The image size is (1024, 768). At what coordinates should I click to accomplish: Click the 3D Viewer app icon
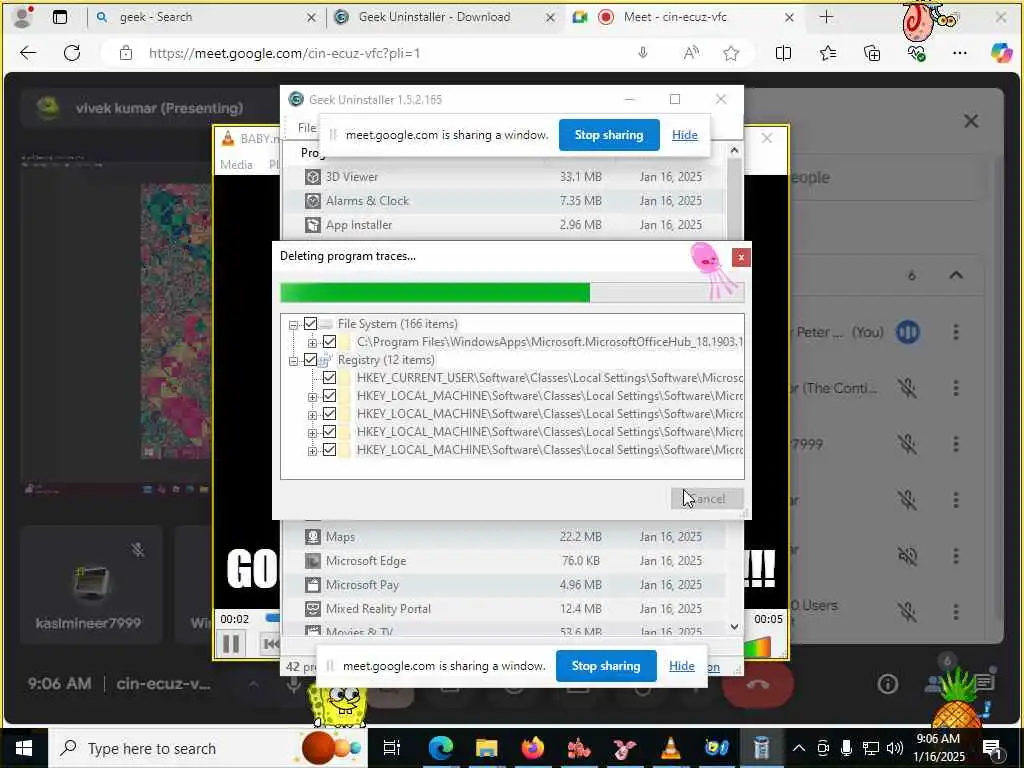(x=313, y=177)
